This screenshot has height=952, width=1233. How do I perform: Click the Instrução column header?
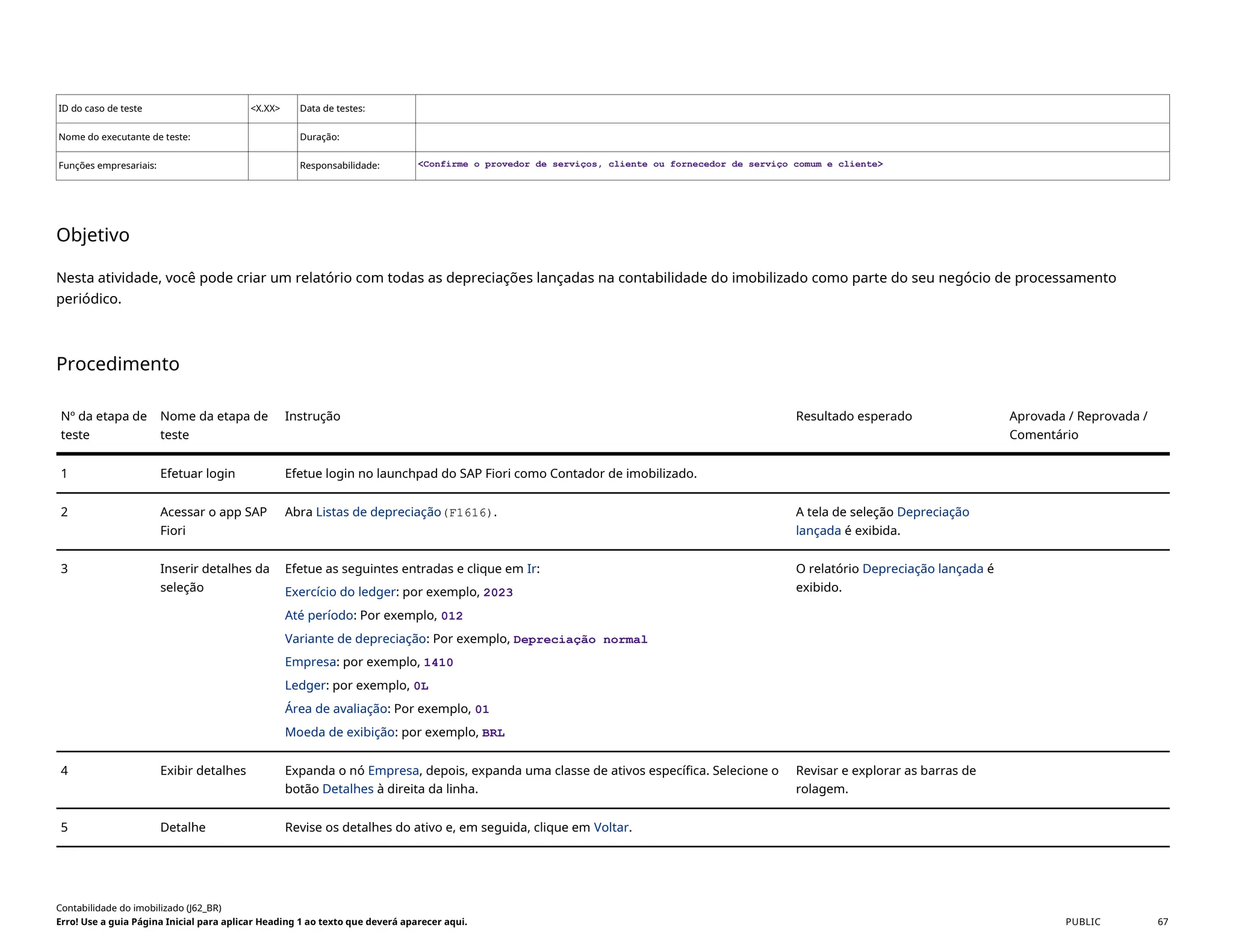312,416
